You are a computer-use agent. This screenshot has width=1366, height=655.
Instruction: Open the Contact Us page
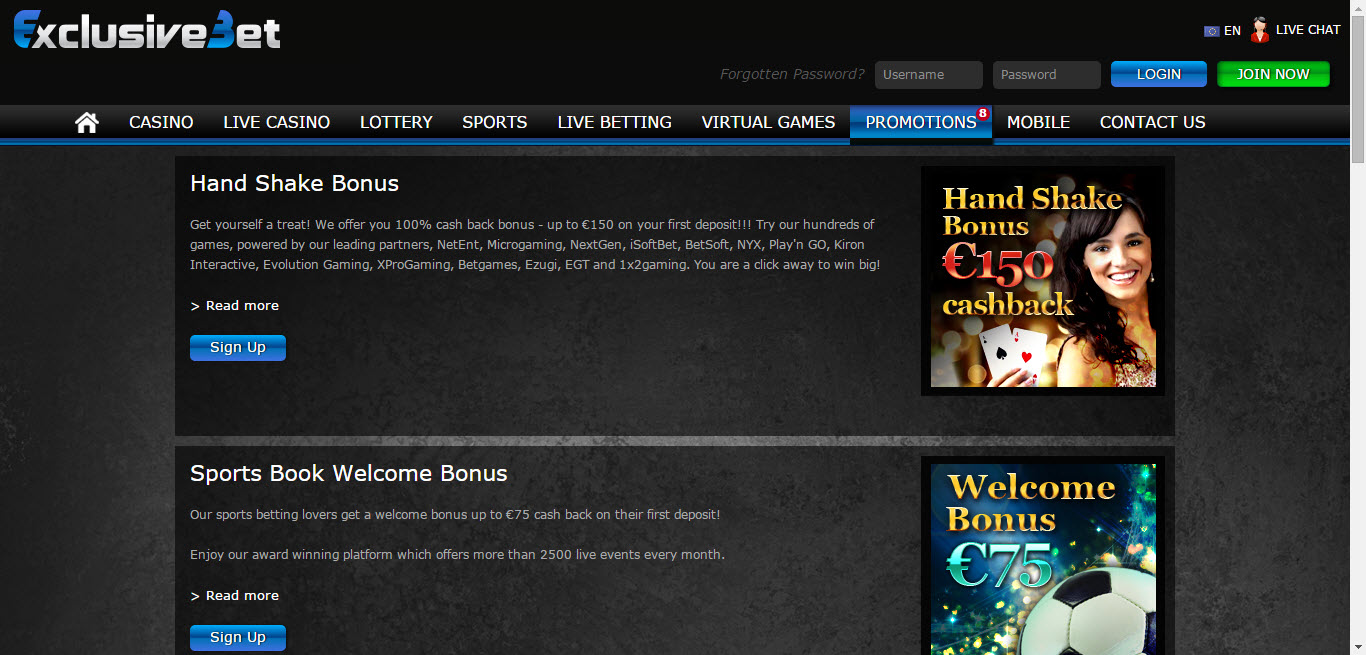[x=1152, y=122]
